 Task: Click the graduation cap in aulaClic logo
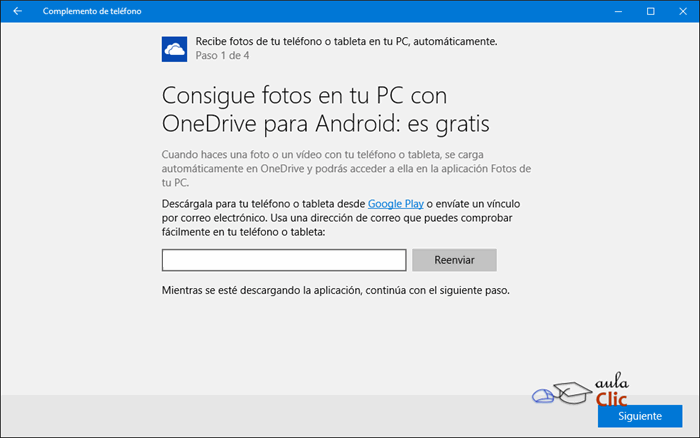(574, 392)
